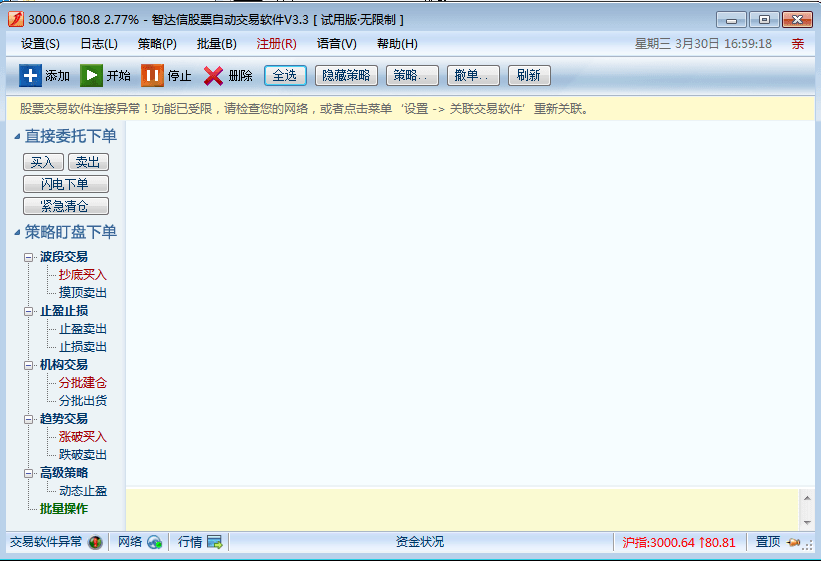This screenshot has width=821, height=561.
Task: Select the 动态止盈 strategy item
Action: pos(82,491)
